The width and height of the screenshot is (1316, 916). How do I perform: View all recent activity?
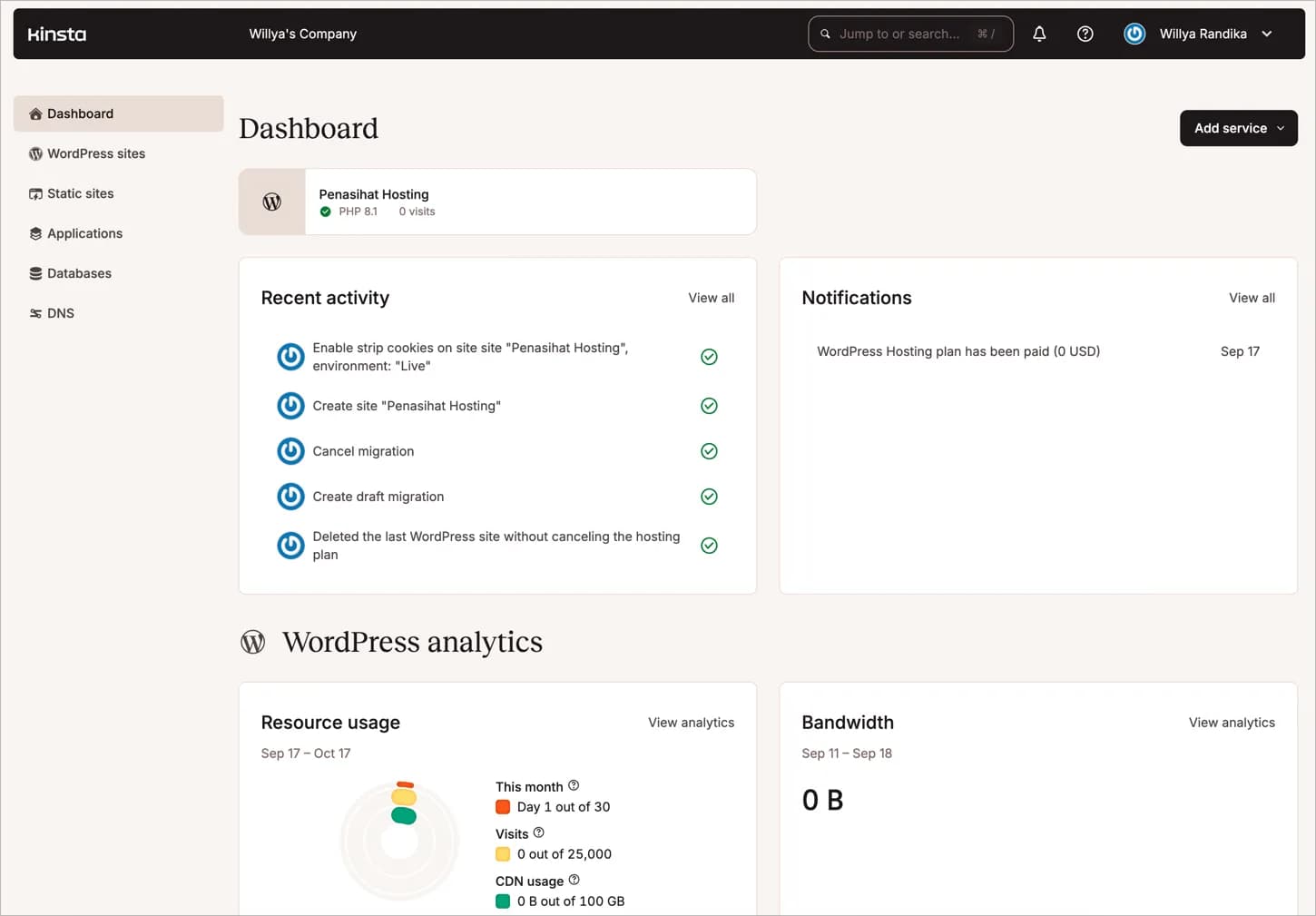click(711, 298)
